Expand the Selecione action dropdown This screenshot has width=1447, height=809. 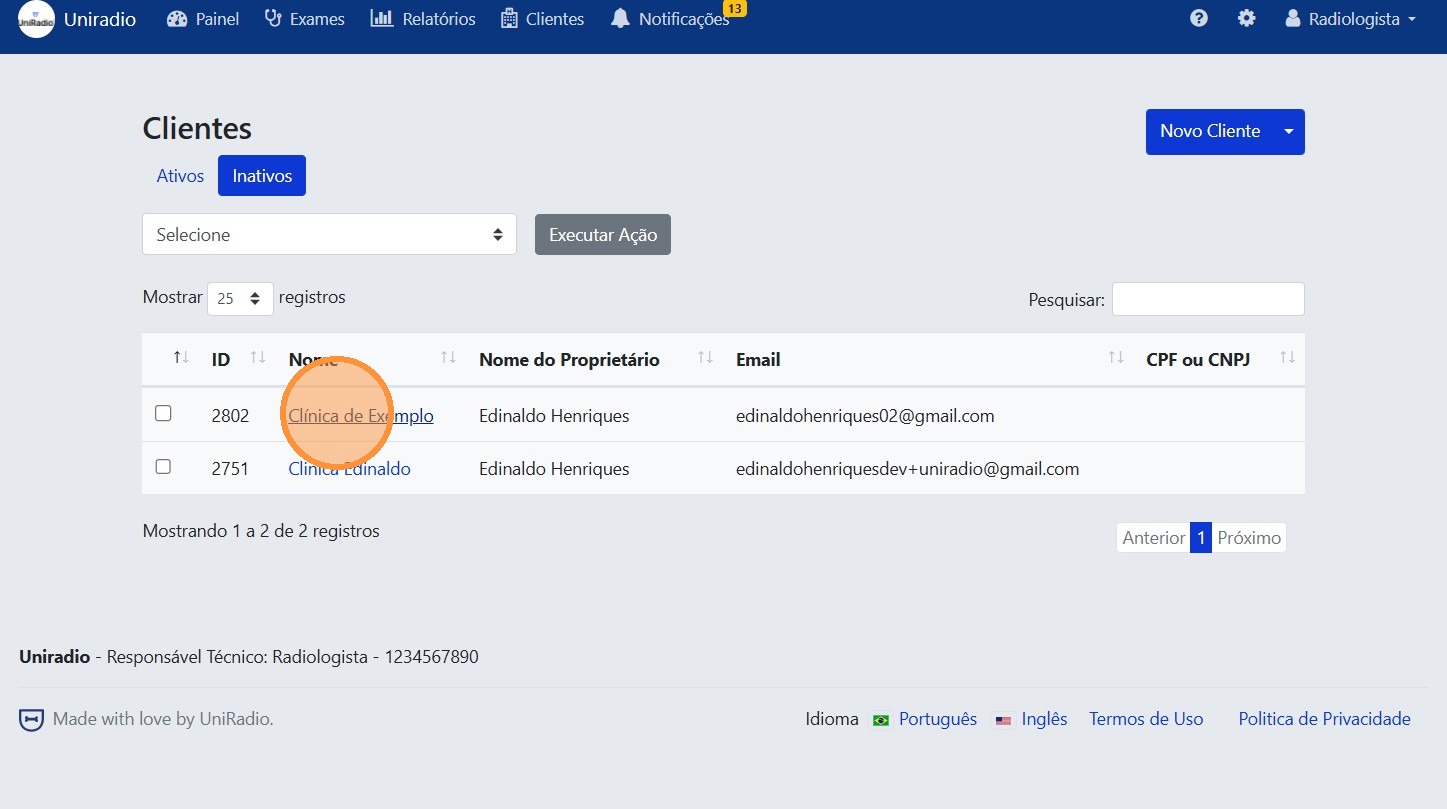(x=329, y=235)
